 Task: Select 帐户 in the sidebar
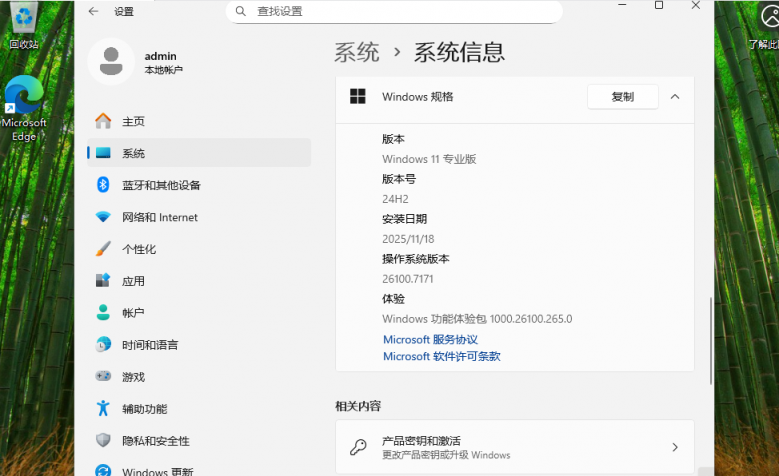[x=133, y=313]
